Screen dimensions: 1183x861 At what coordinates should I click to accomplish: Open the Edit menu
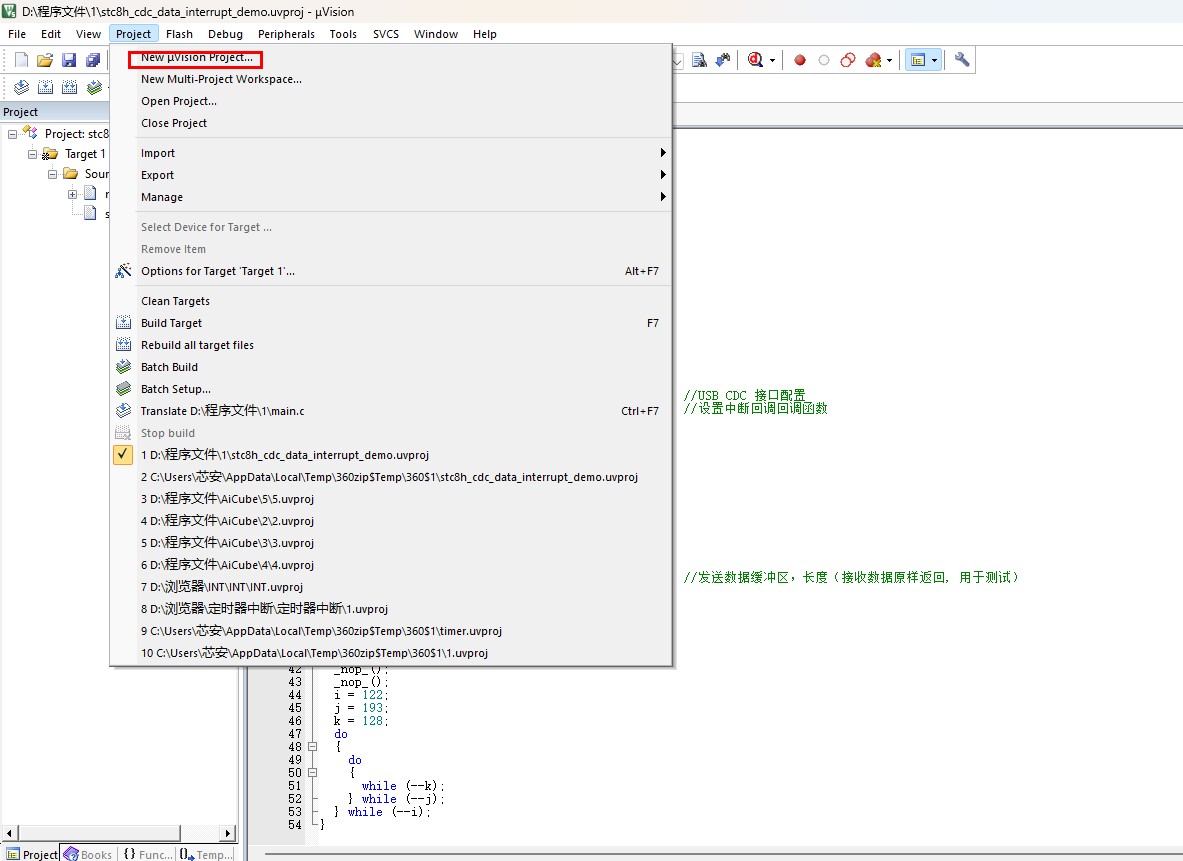point(51,34)
